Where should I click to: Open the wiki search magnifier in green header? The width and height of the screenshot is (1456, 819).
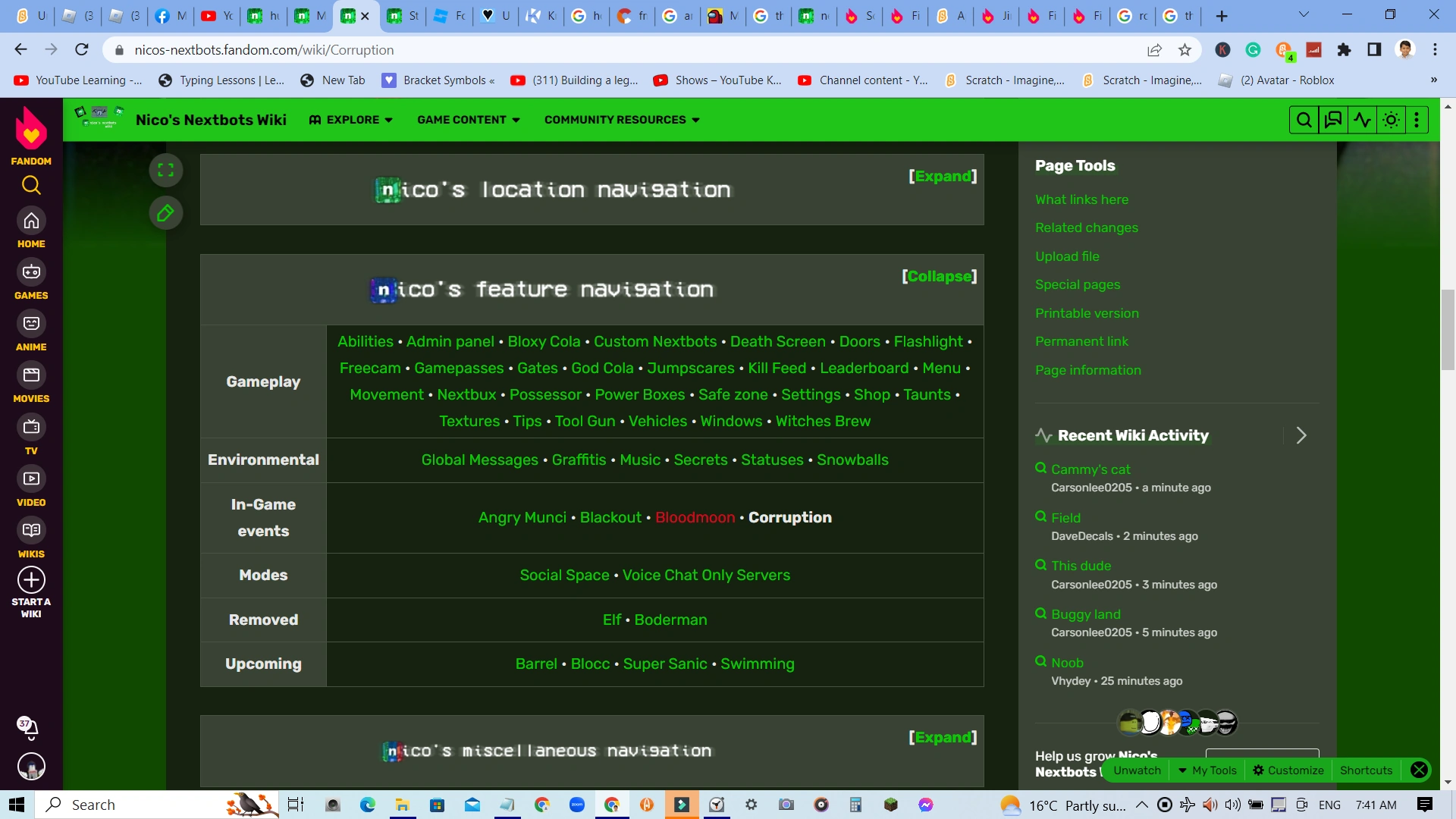pyautogui.click(x=1304, y=120)
